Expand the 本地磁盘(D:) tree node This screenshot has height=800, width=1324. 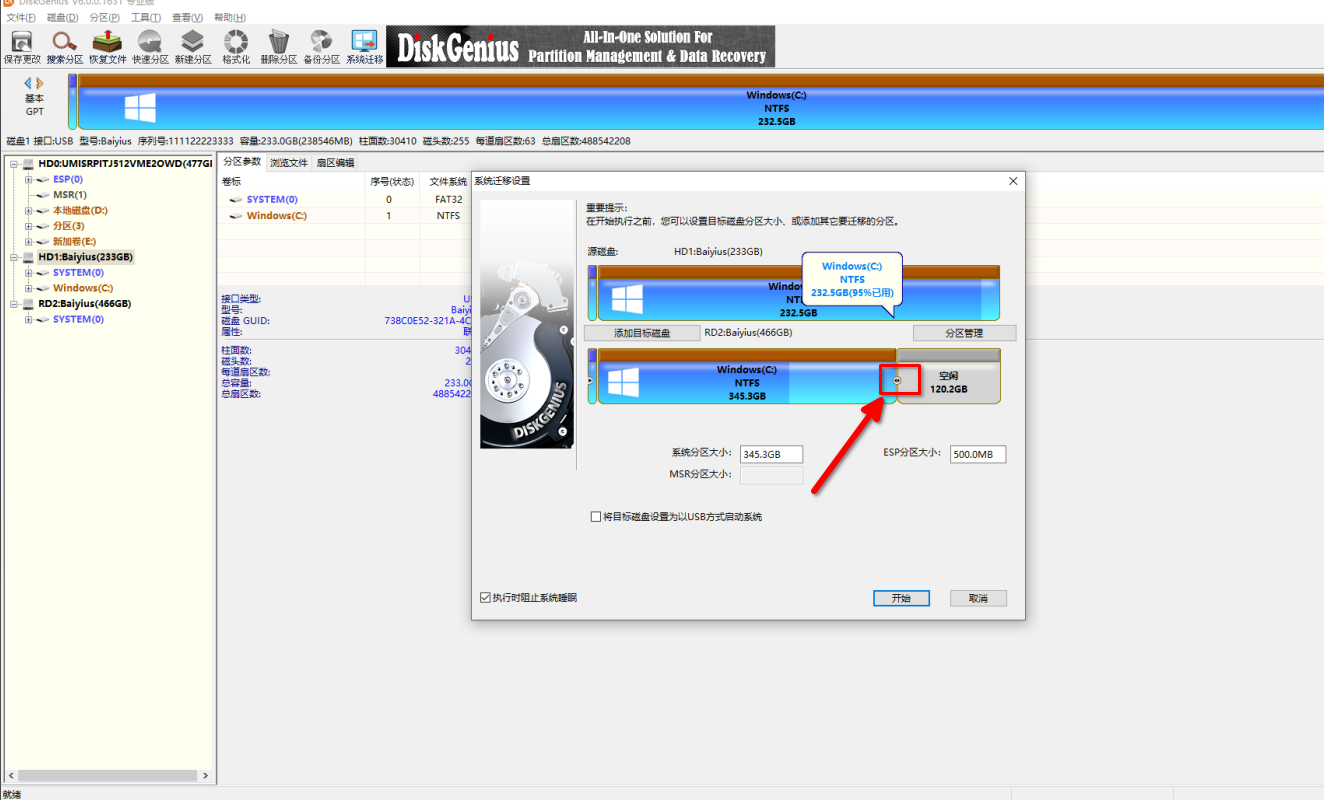pyautogui.click(x=29, y=211)
